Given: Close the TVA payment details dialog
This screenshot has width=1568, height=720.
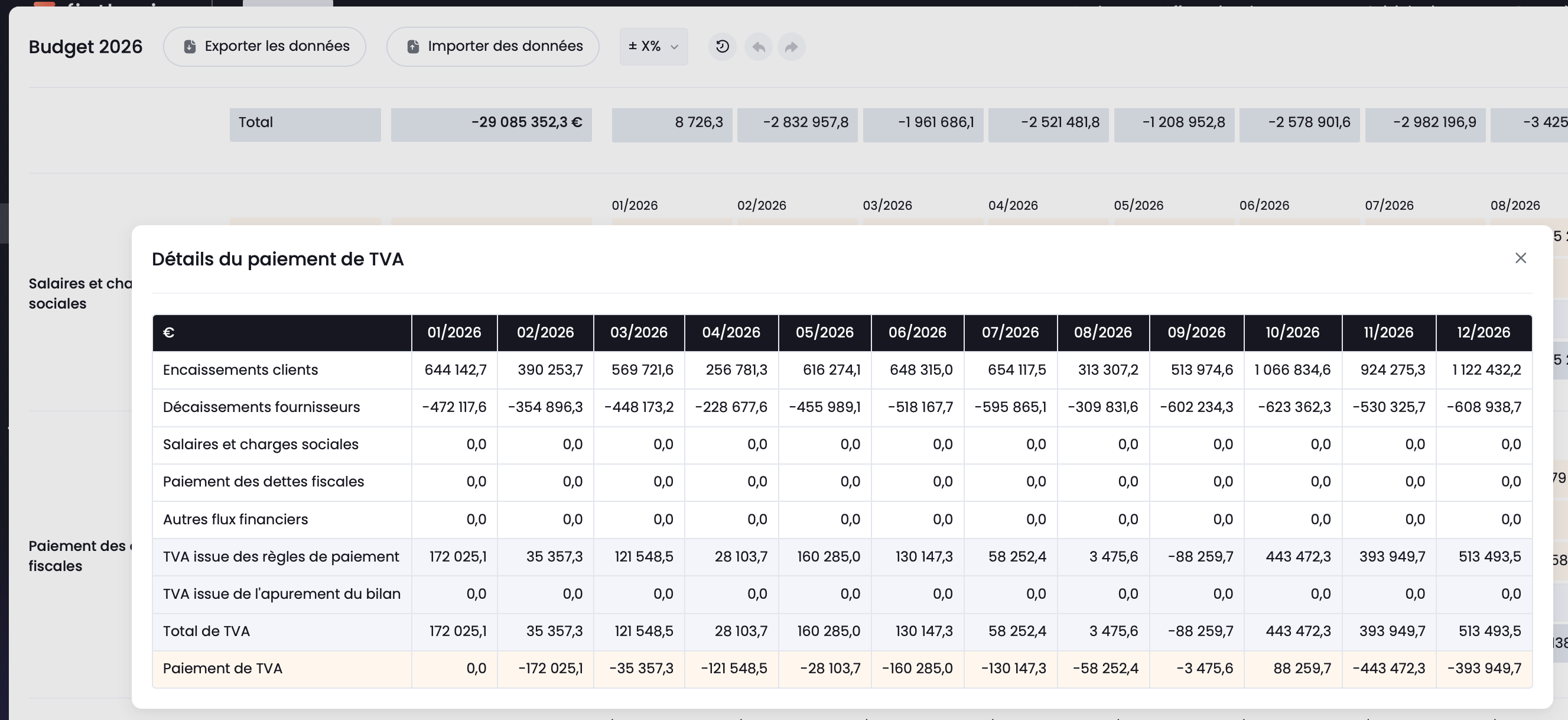Looking at the screenshot, I should click(x=1520, y=258).
